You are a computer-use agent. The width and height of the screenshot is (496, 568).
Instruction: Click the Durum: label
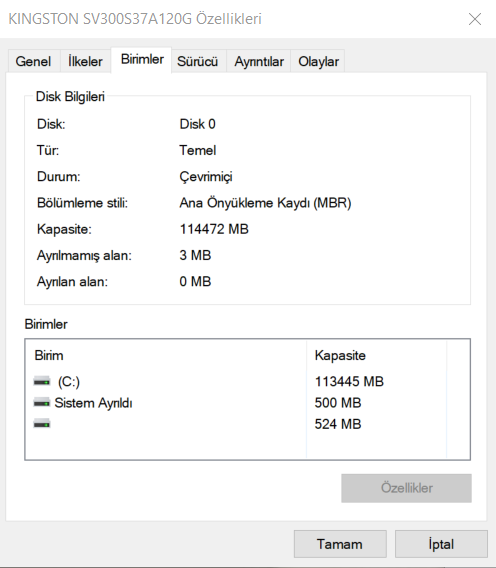pos(58,177)
